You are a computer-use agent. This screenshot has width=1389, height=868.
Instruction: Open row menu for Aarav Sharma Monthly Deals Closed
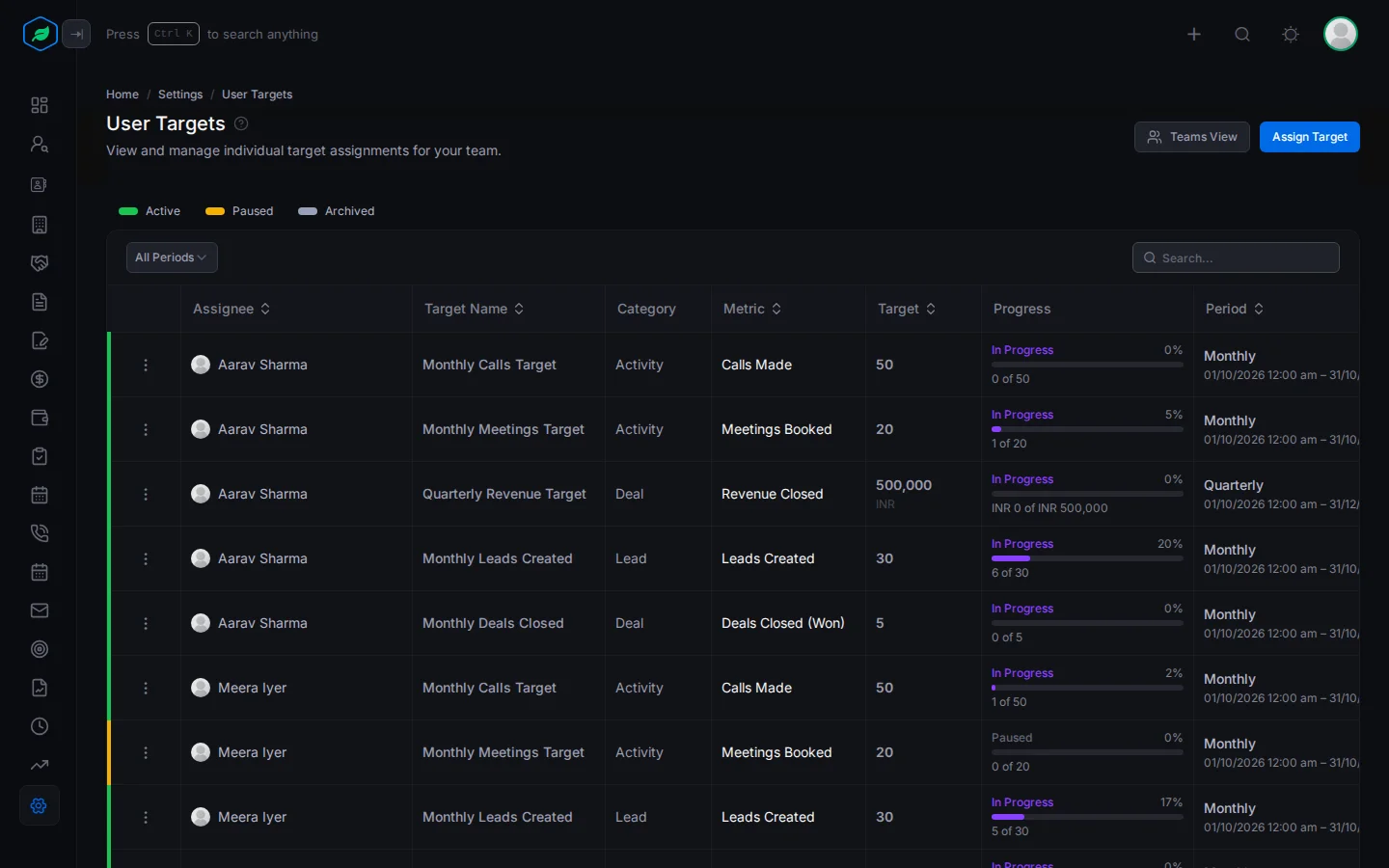tap(146, 624)
